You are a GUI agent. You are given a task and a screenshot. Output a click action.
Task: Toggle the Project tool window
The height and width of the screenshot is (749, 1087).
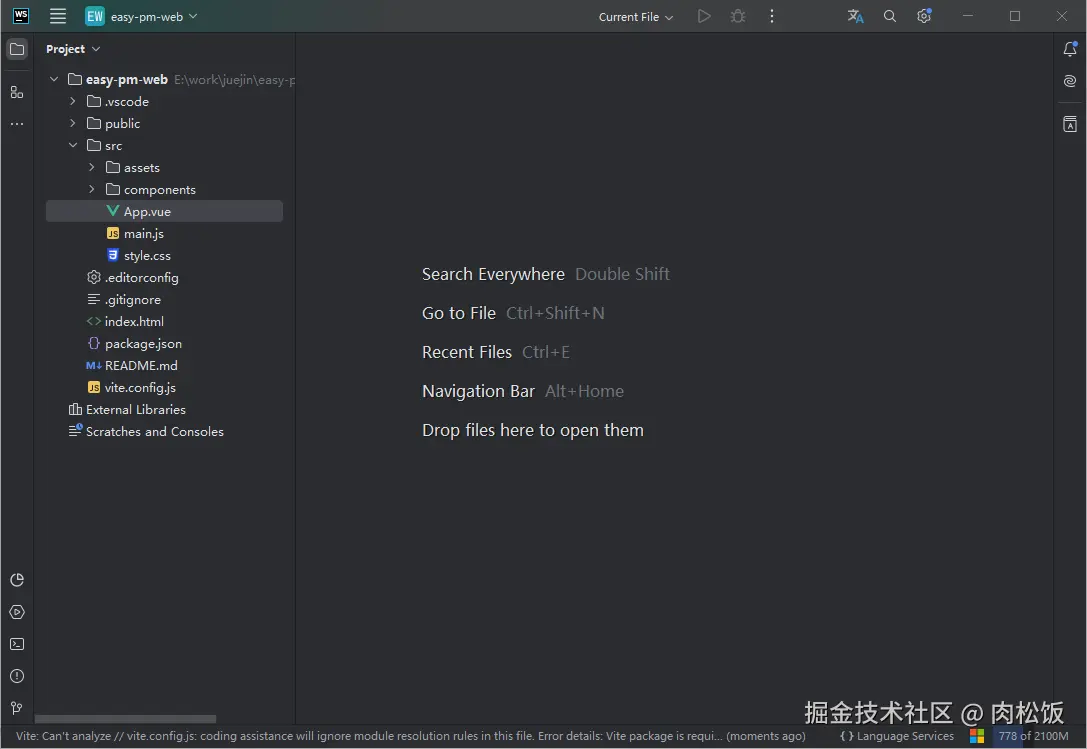[17, 49]
